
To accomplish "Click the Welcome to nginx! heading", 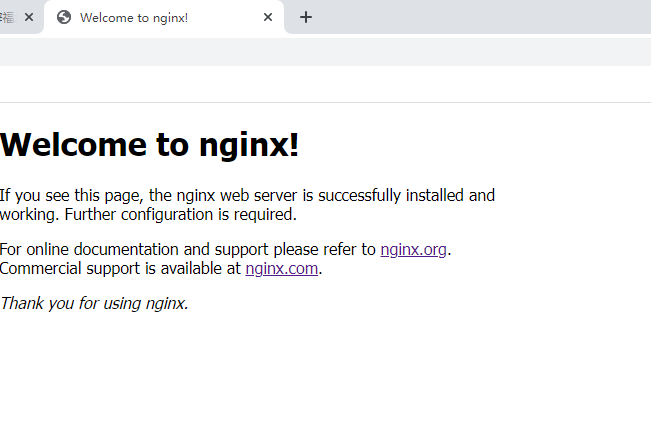I will tap(149, 145).
